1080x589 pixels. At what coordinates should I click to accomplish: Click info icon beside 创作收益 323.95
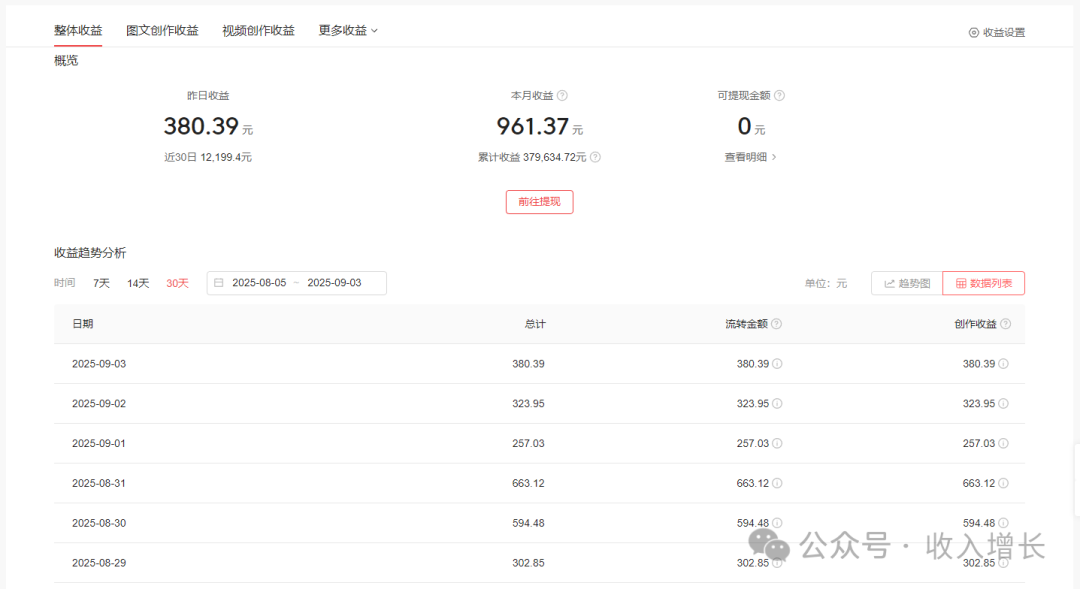pyautogui.click(x=1004, y=404)
